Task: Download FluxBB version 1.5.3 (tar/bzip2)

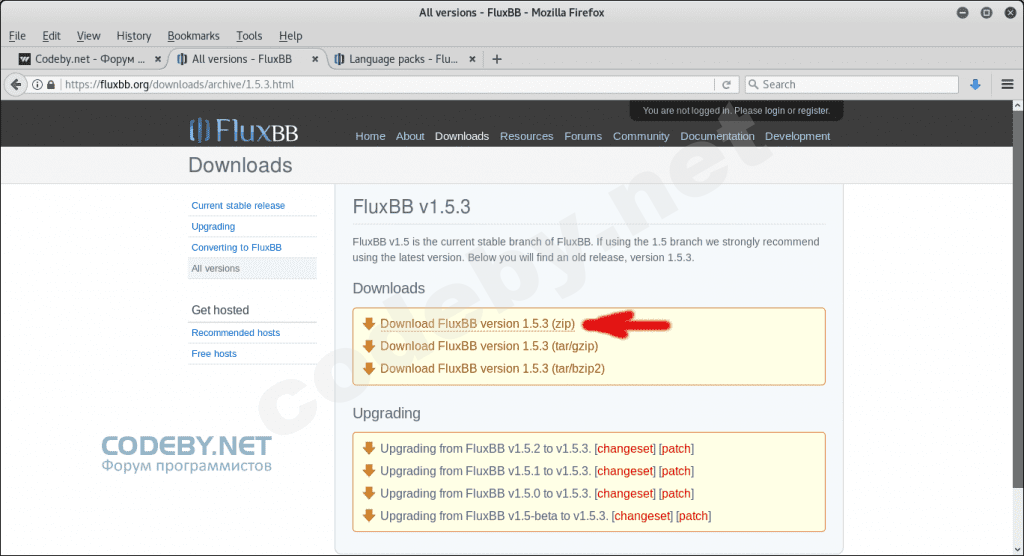Action: tap(492, 368)
